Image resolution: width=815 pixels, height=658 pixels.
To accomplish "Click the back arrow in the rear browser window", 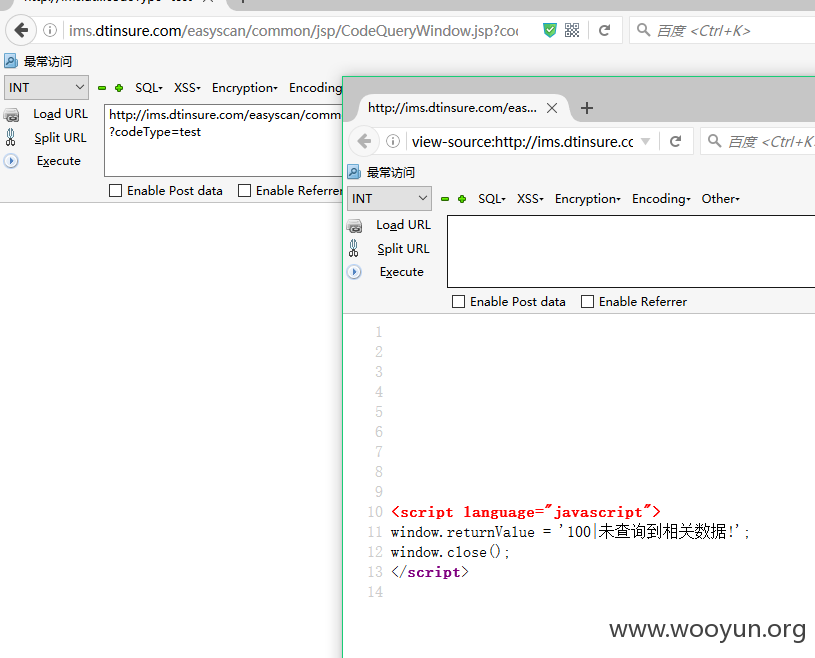I will tap(21, 31).
